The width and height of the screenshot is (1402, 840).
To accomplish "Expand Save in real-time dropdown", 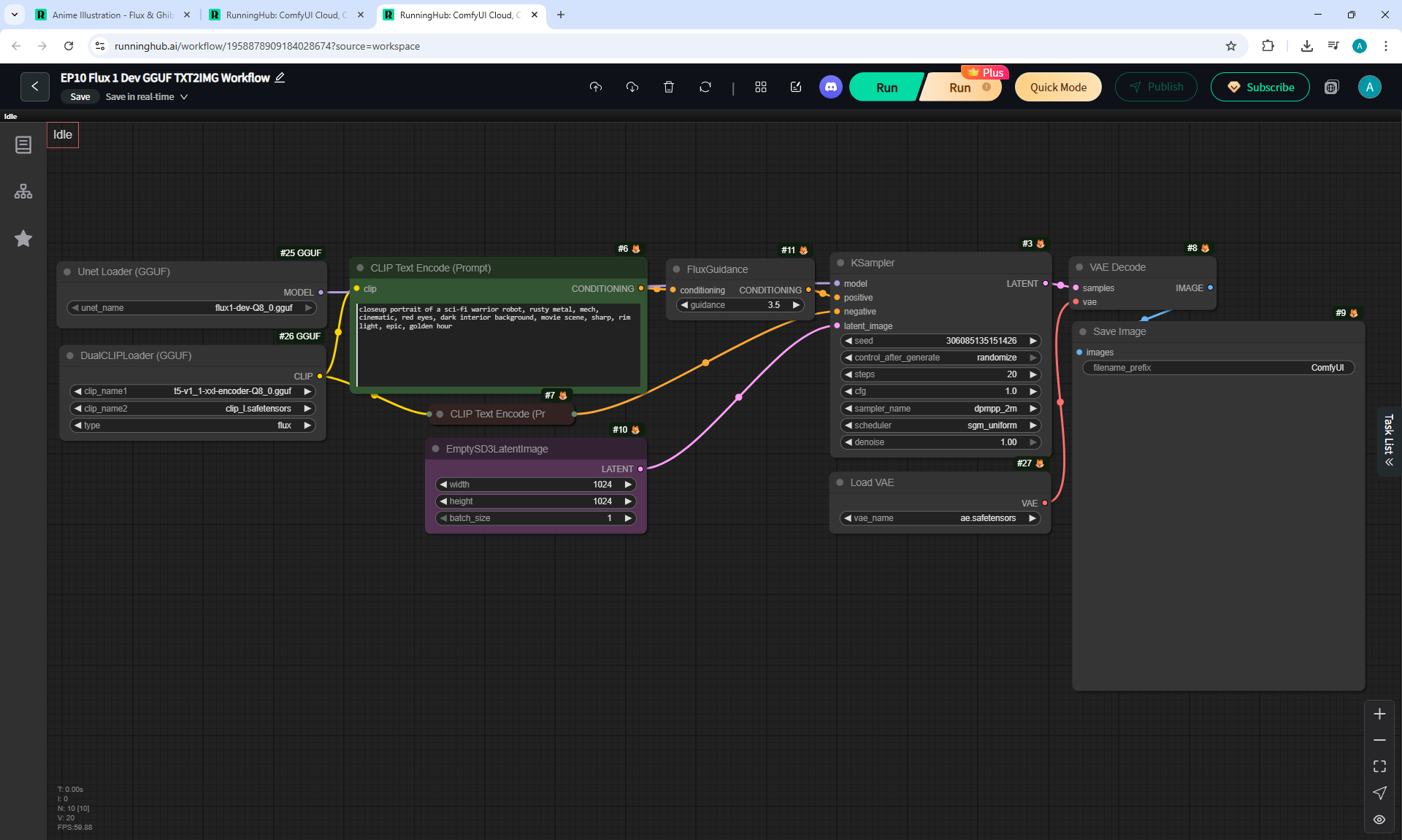I will [x=184, y=97].
